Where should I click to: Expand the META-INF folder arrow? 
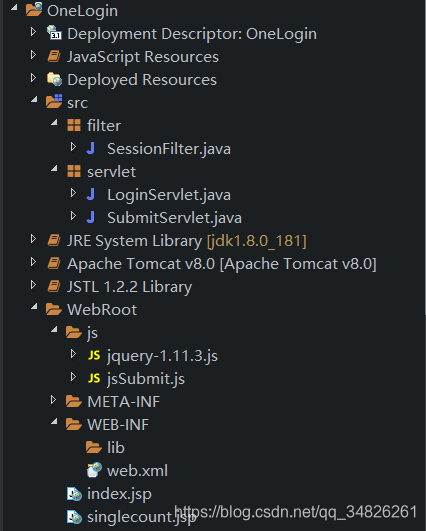(53, 400)
